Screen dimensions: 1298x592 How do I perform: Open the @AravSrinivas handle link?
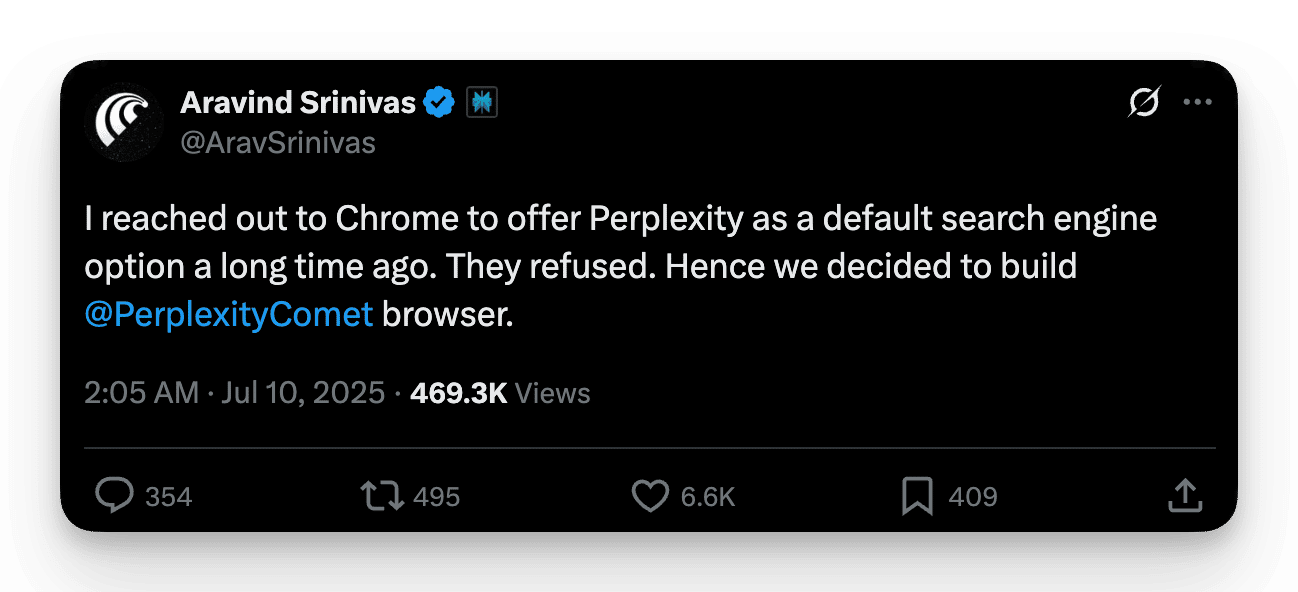tap(277, 143)
